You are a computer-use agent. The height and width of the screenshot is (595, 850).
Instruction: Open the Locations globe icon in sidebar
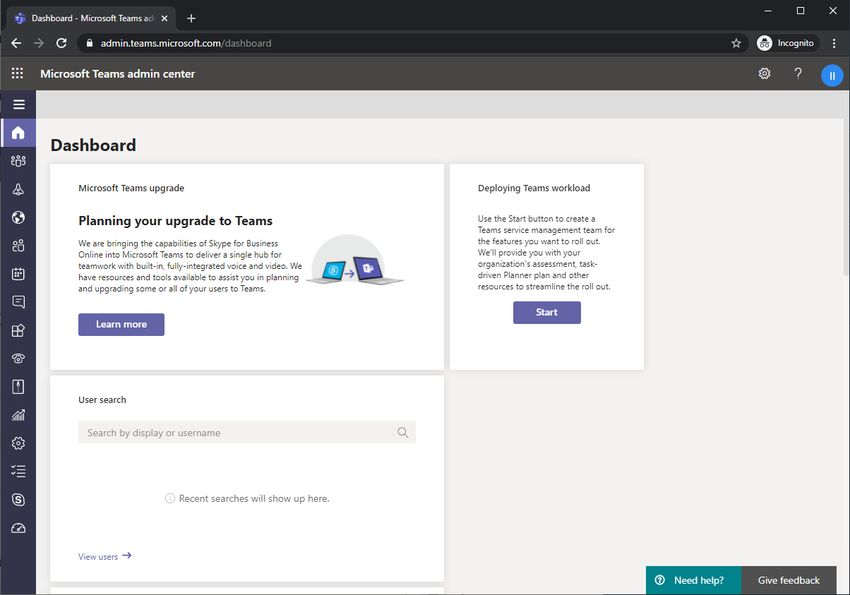pyautogui.click(x=18, y=217)
